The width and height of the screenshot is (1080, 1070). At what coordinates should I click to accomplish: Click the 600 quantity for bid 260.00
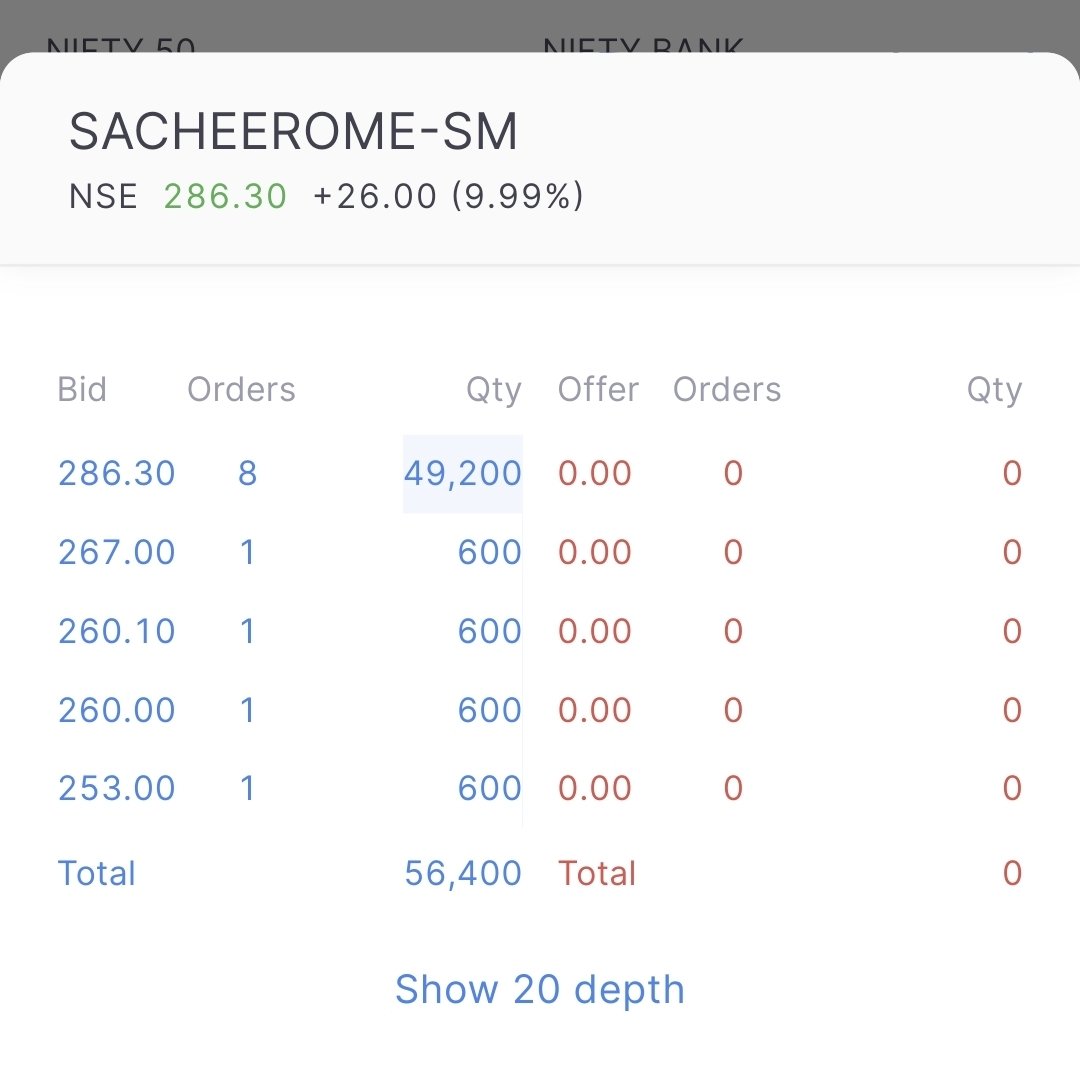[x=490, y=710]
